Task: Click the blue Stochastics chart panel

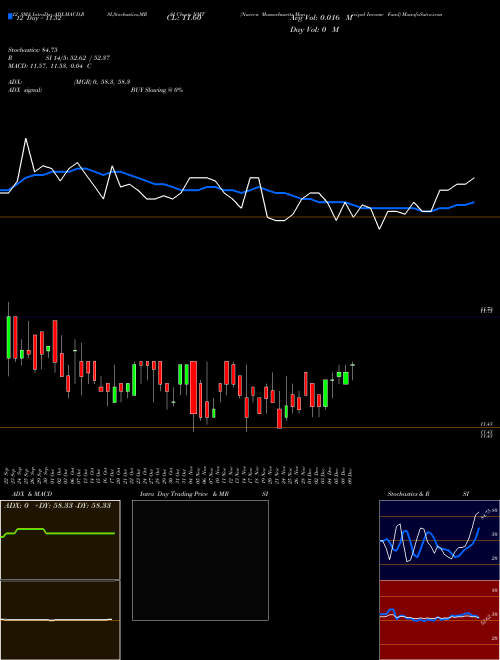Action: [439, 540]
